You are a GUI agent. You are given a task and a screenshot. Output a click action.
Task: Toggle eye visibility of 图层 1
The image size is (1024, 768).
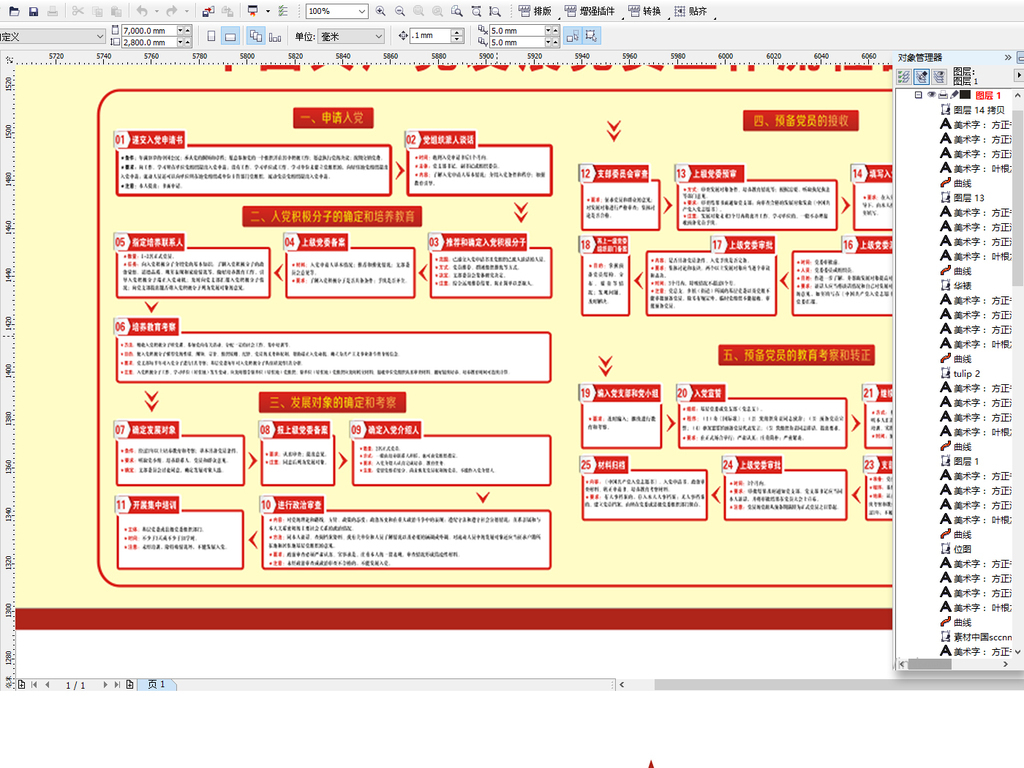pyautogui.click(x=931, y=95)
